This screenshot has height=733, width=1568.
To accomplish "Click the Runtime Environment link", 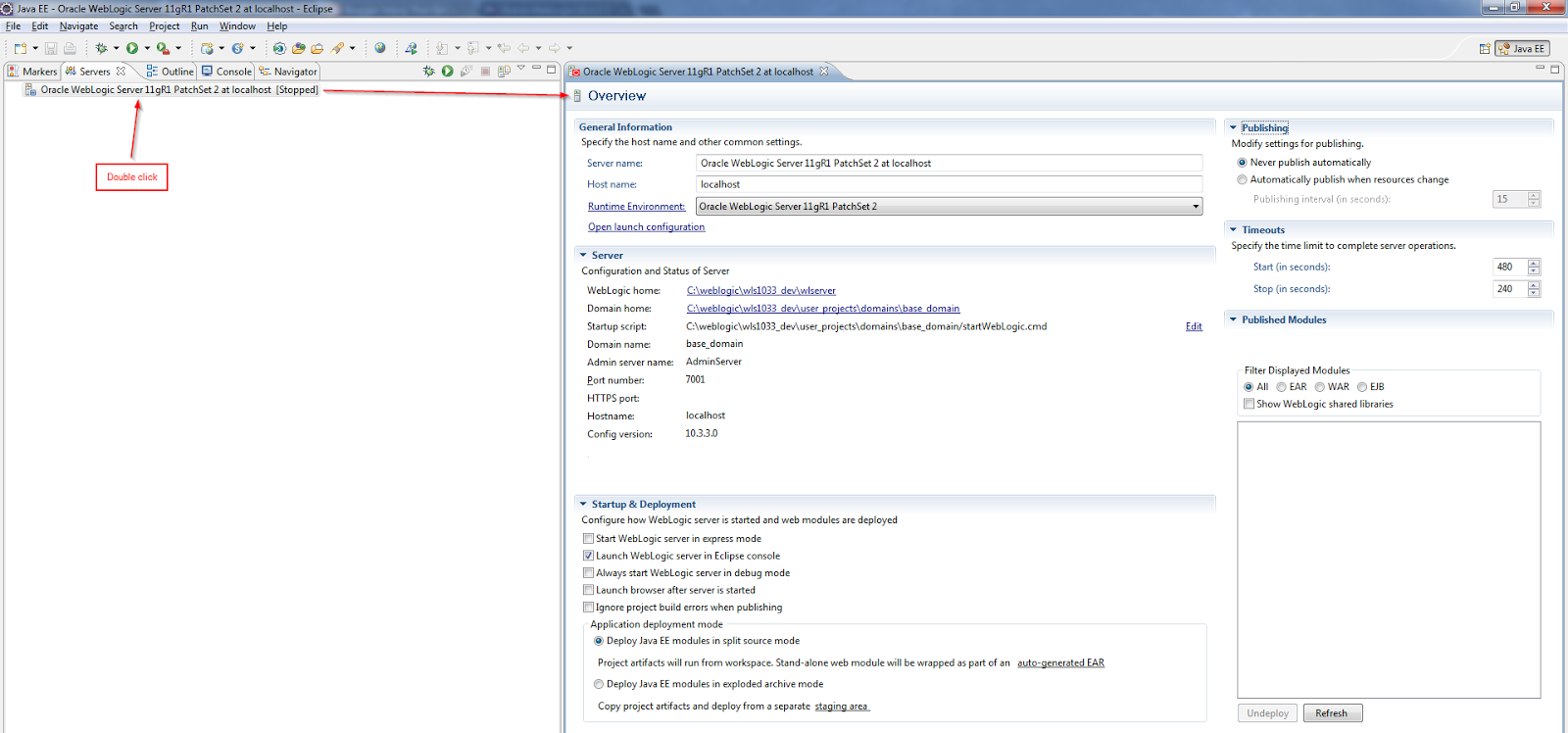I will click(x=636, y=207).
